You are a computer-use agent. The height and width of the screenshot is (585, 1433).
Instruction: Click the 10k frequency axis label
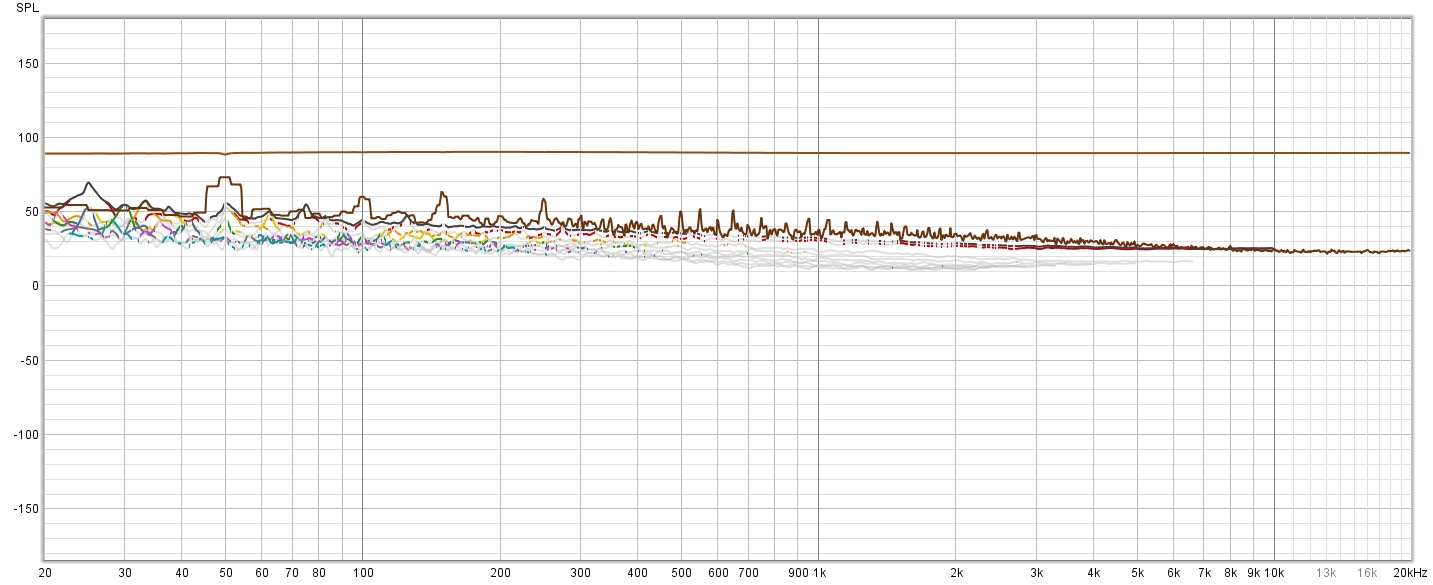1276,573
